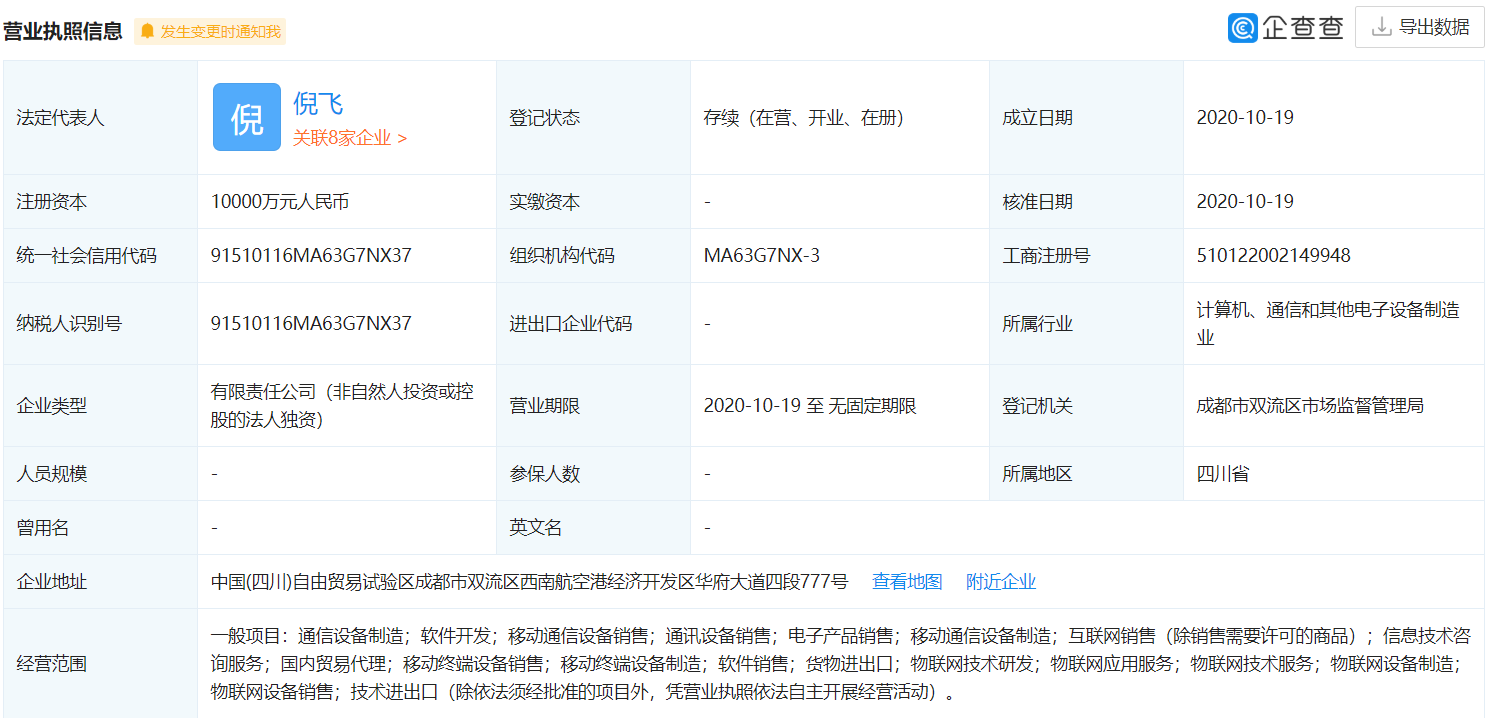The width and height of the screenshot is (1505, 718).
Task: Click the 营业期限 label
Action: [545, 406]
